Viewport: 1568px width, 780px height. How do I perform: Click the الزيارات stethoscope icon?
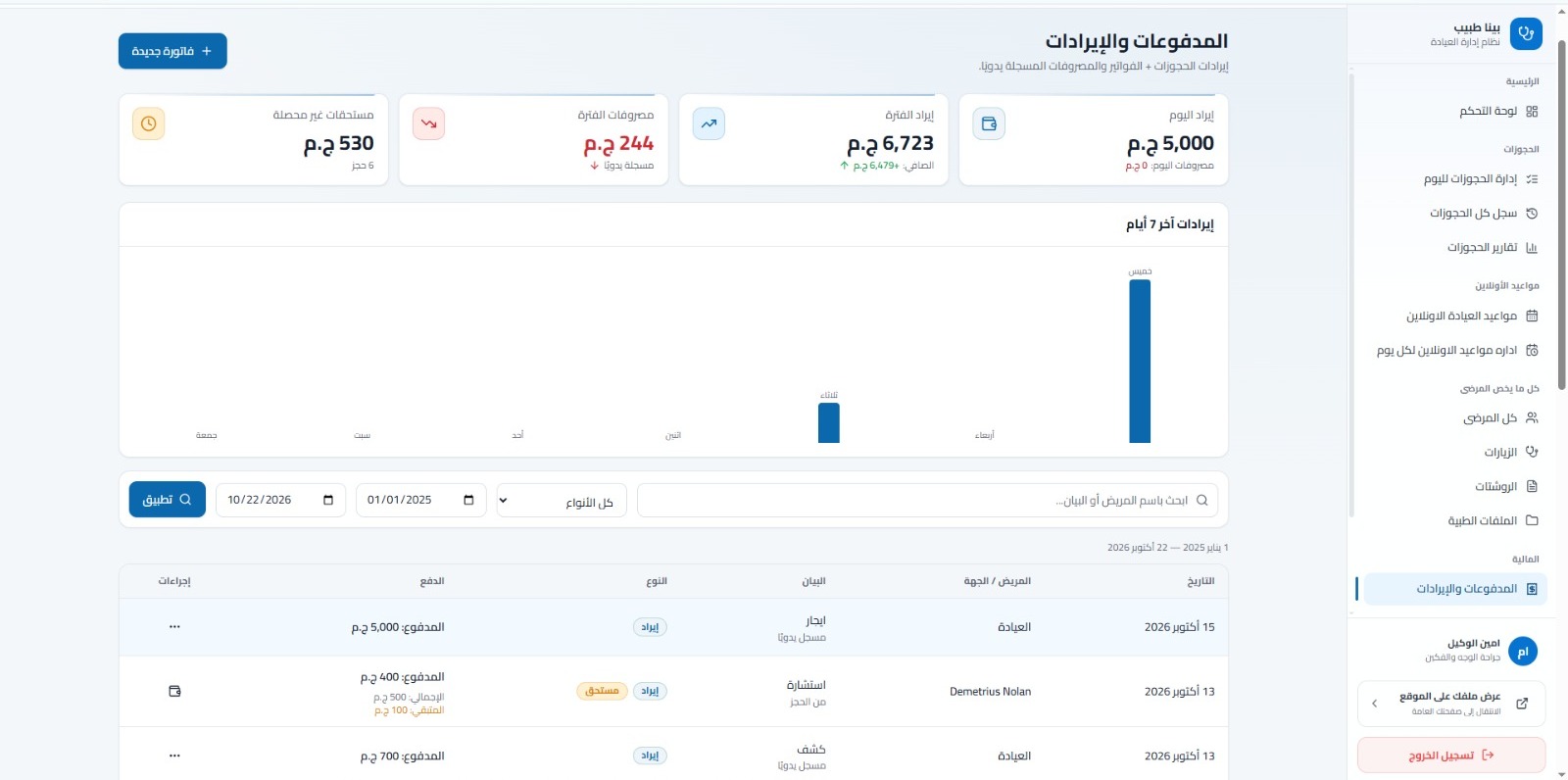coord(1532,452)
